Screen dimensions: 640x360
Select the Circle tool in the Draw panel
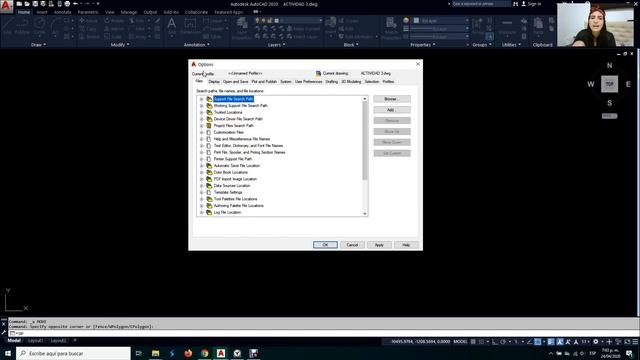(40, 26)
